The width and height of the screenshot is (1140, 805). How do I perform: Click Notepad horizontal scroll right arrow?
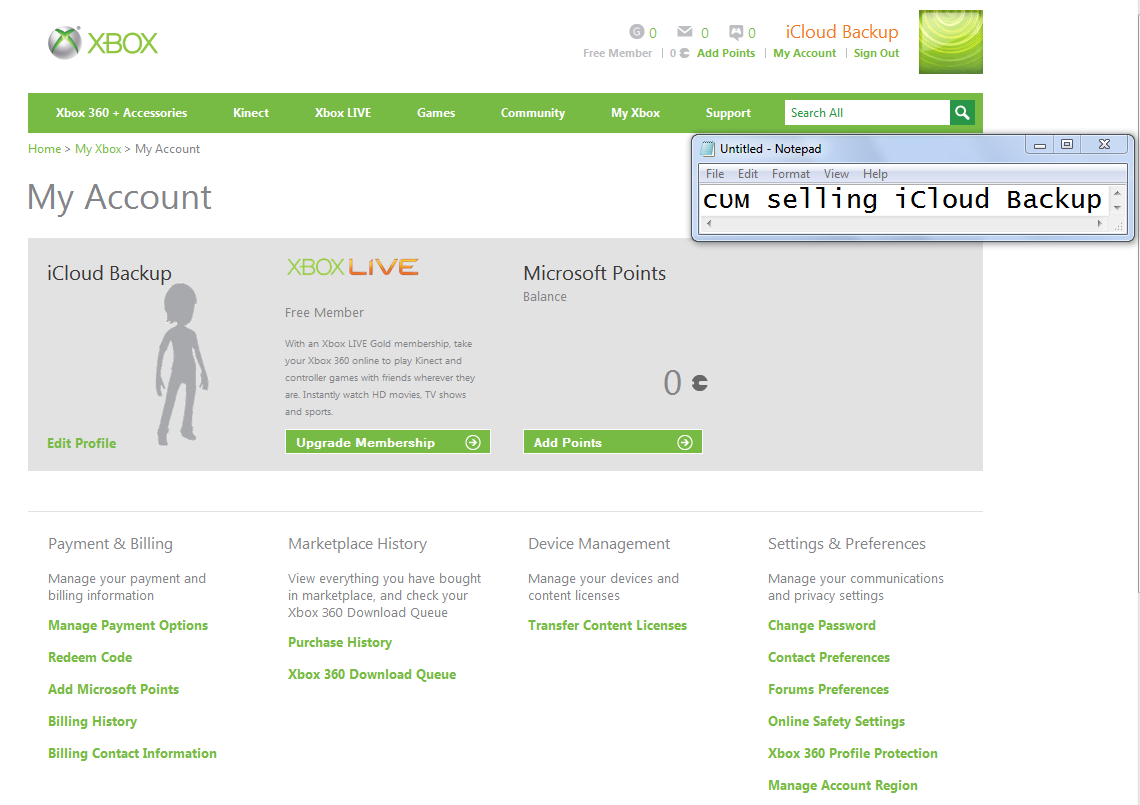(1100, 224)
